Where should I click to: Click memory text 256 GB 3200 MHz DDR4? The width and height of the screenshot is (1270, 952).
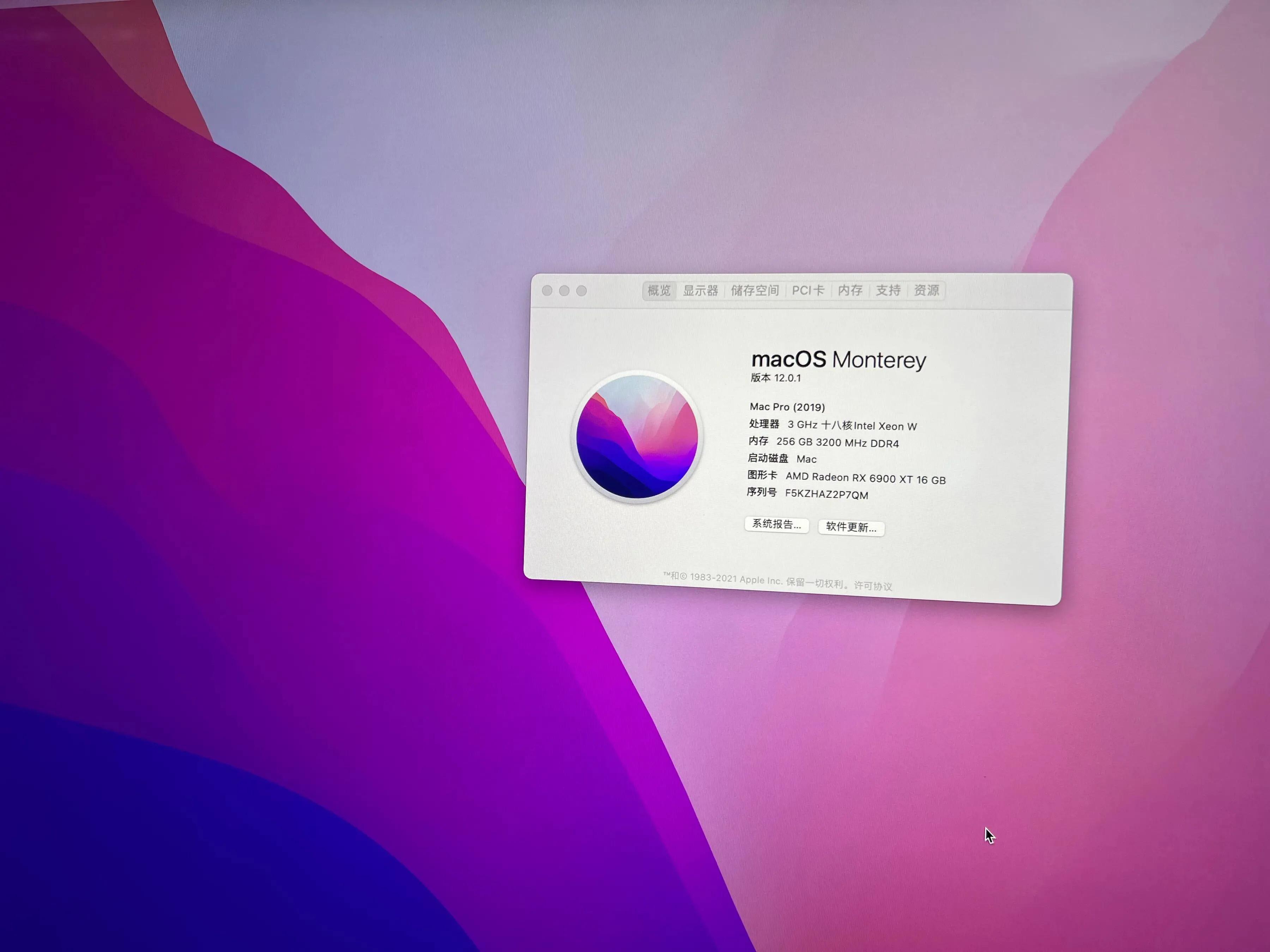coord(838,443)
